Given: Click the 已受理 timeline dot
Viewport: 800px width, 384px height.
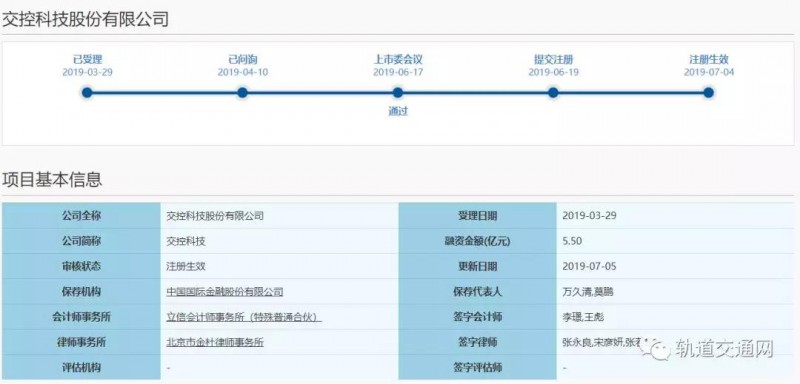Looking at the screenshot, I should 87,92.
